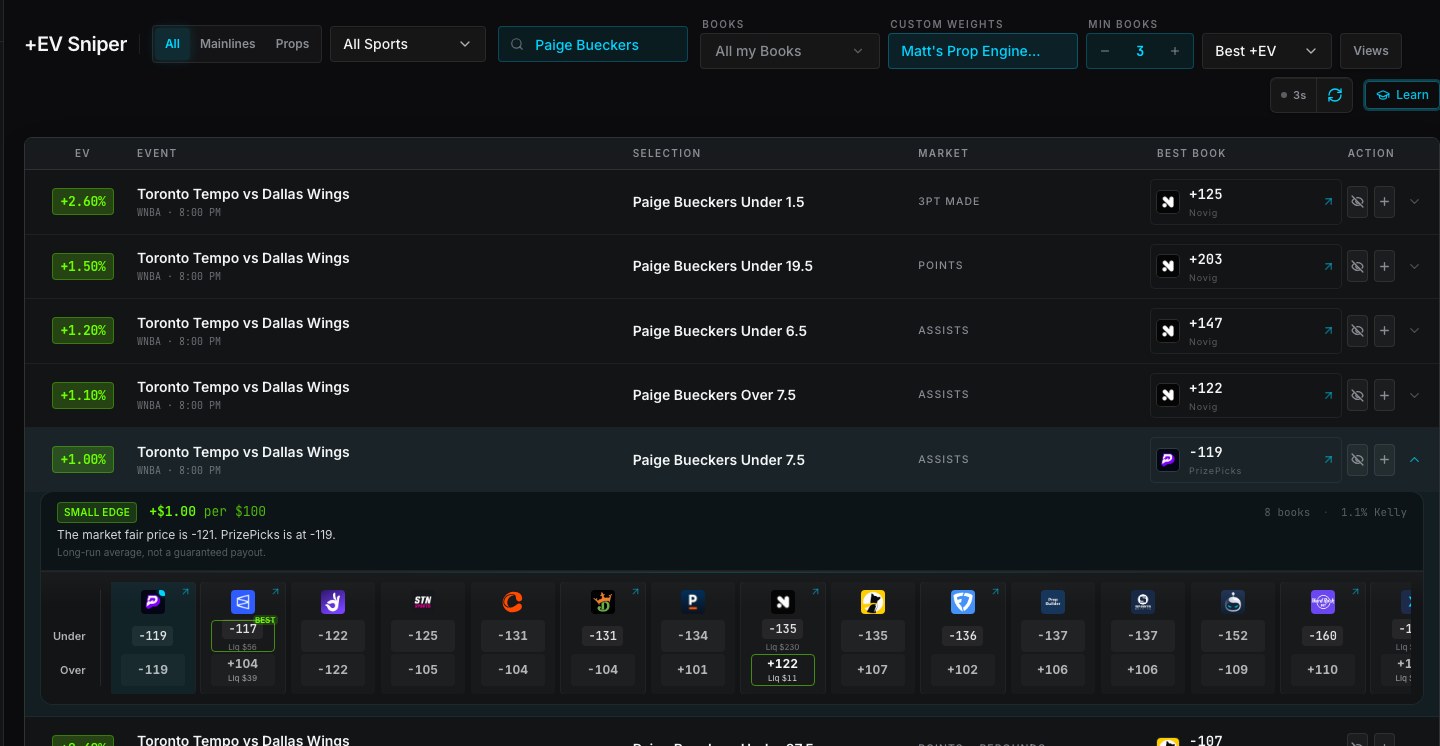The height and width of the screenshot is (746, 1440).
Task: Expand the Under 1.5 row chevron
Action: pos(1414,201)
